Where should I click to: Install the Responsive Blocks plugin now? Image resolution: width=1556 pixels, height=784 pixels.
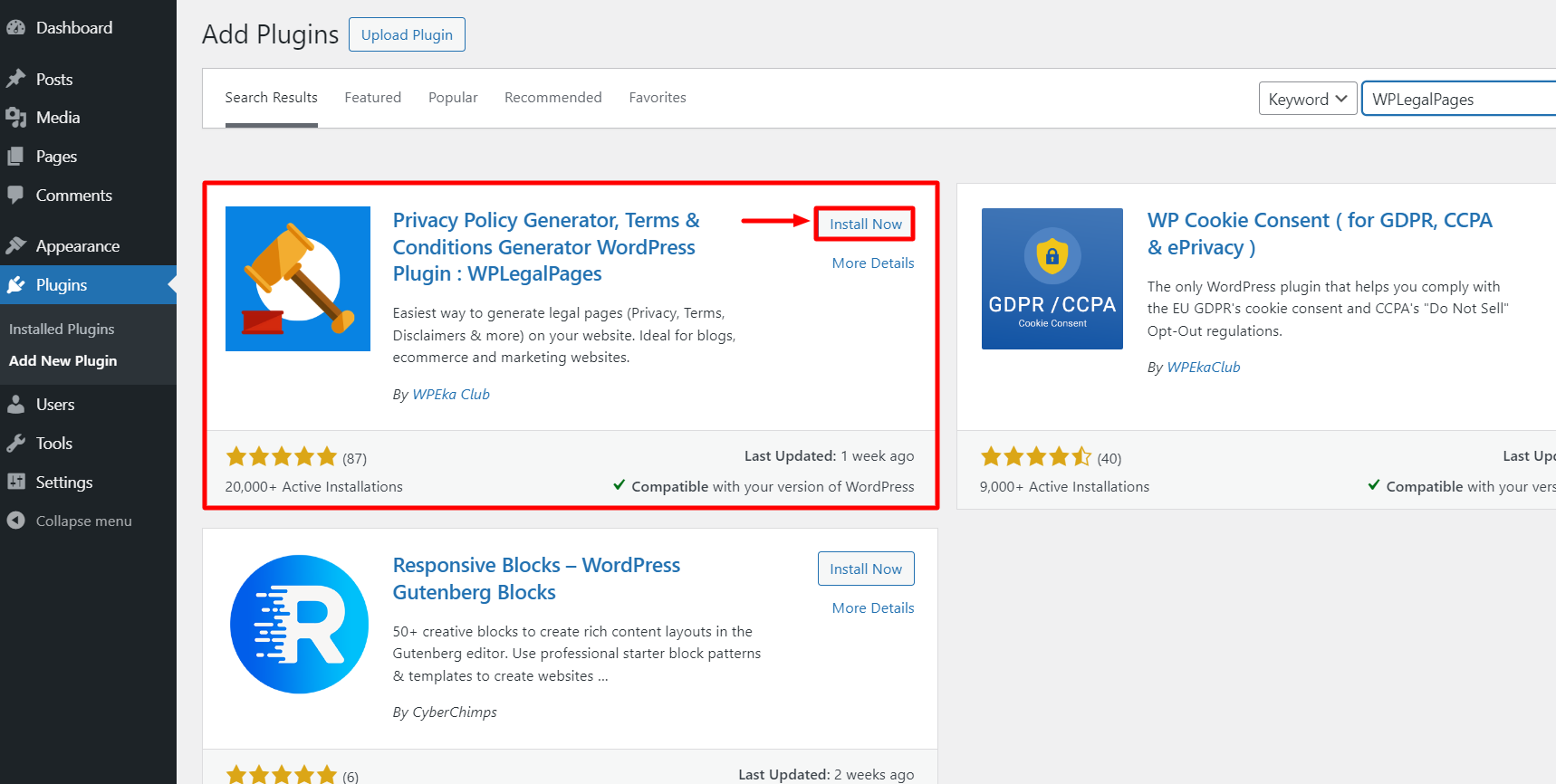pos(866,569)
